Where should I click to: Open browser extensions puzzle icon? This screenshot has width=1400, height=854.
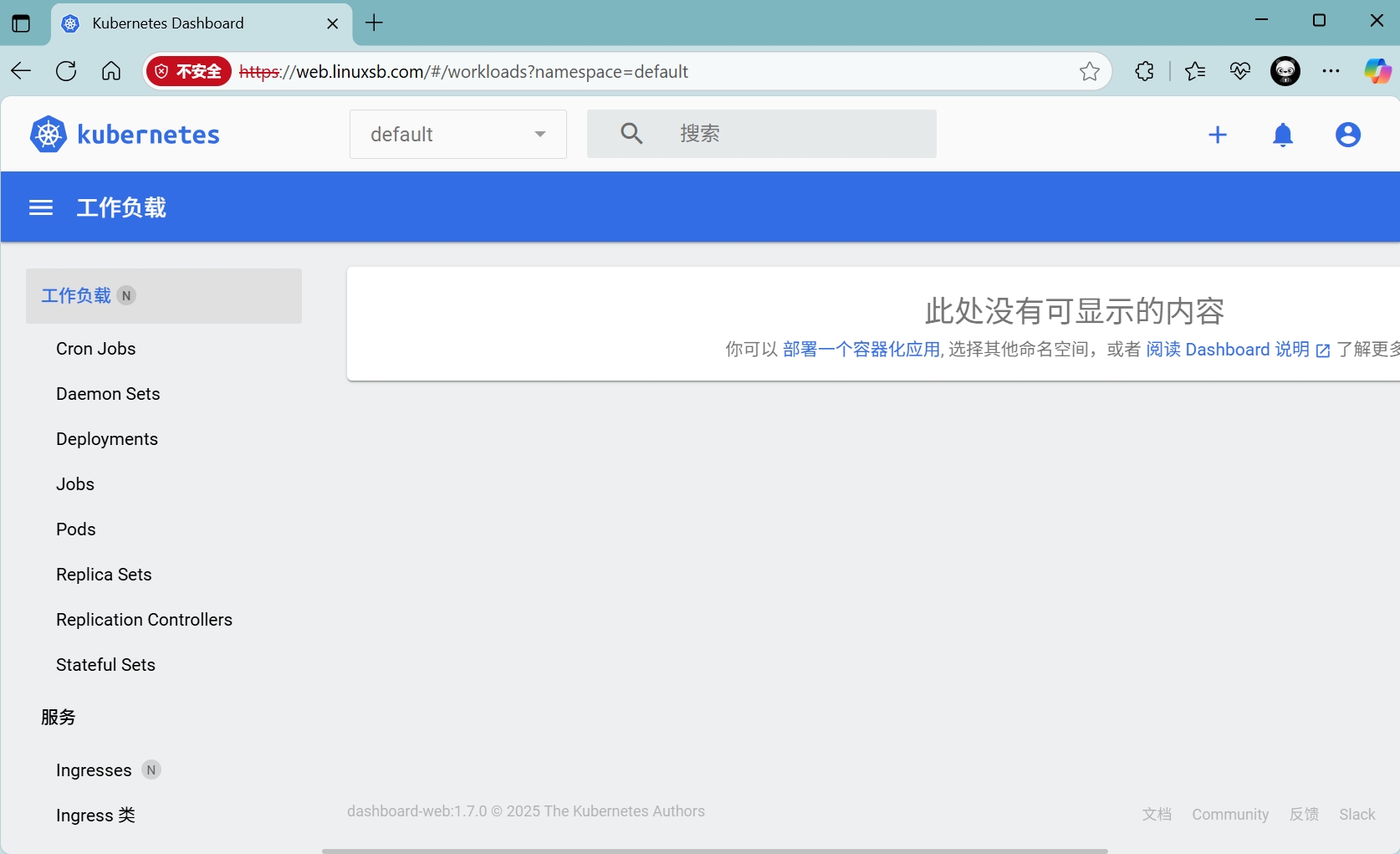1145,72
